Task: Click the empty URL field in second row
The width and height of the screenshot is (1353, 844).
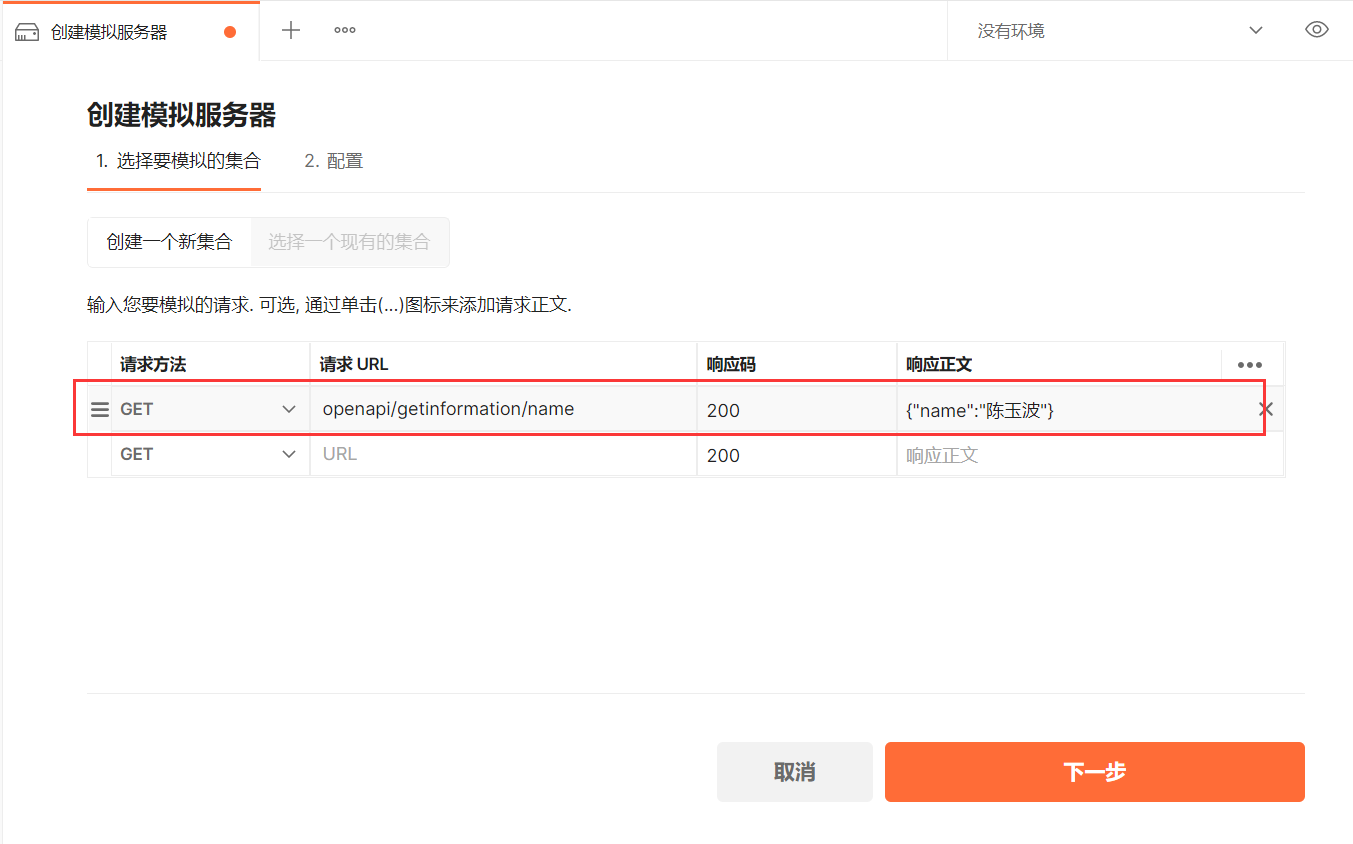Action: coord(503,454)
